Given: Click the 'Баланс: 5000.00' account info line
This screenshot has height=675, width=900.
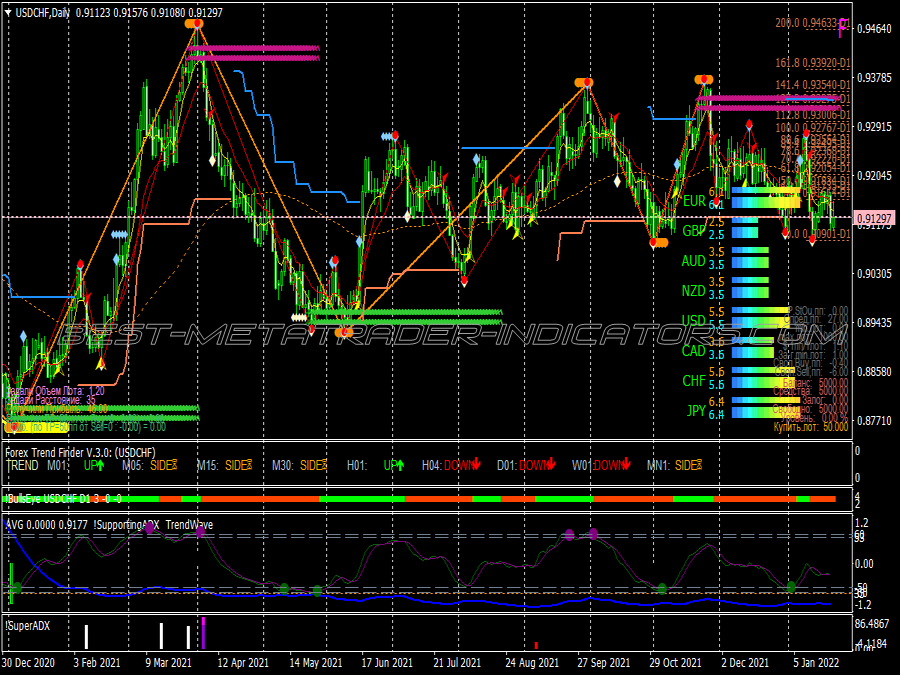Looking at the screenshot, I should [x=815, y=382].
